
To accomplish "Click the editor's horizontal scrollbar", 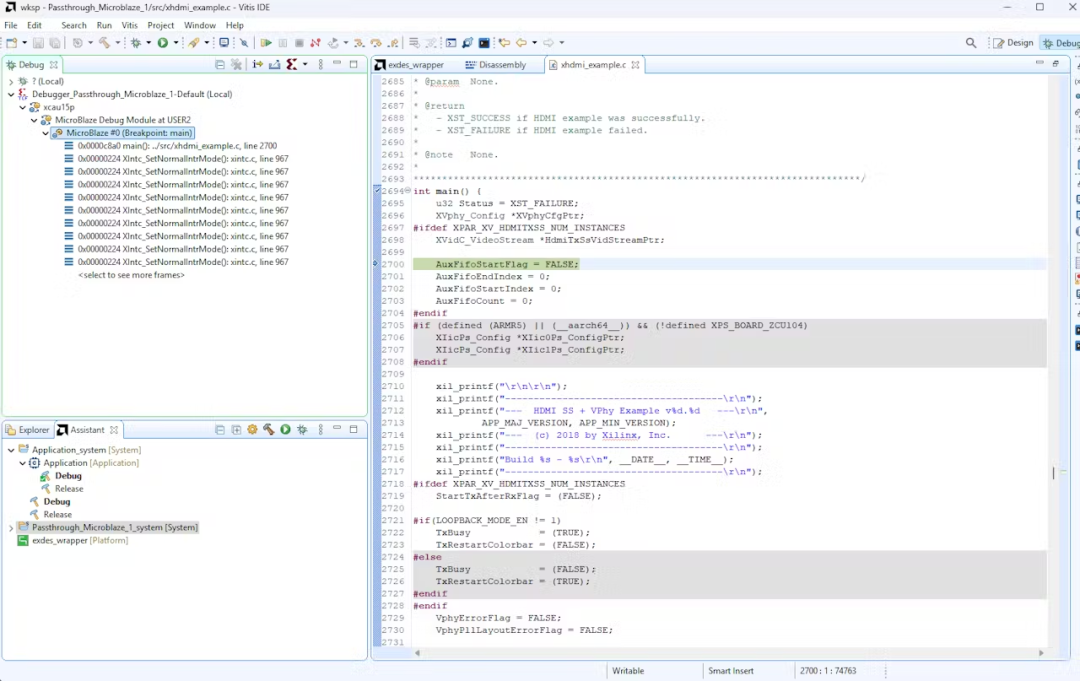I will pyautogui.click(x=700, y=653).
